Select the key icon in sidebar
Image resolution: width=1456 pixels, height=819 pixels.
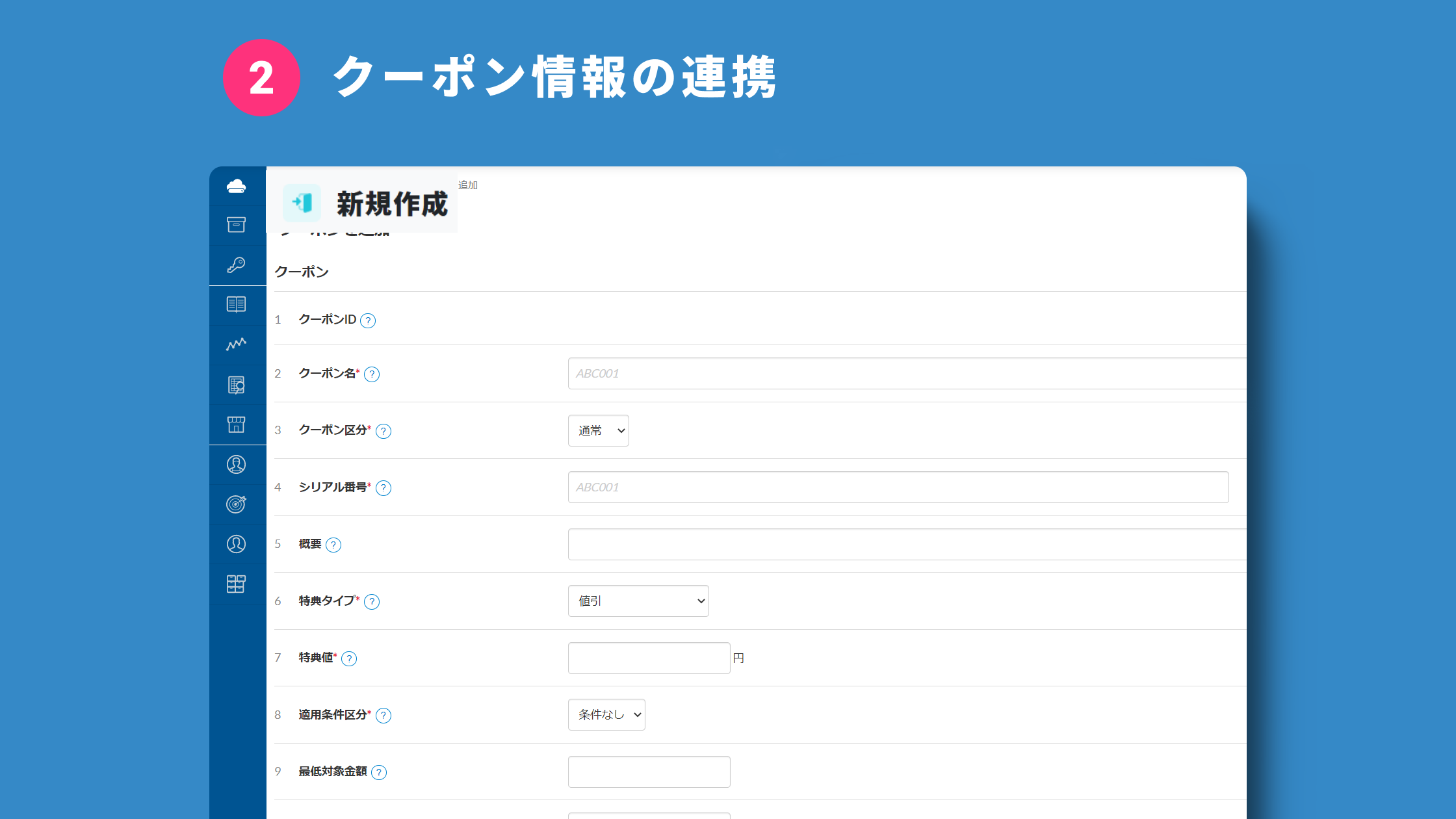point(236,265)
